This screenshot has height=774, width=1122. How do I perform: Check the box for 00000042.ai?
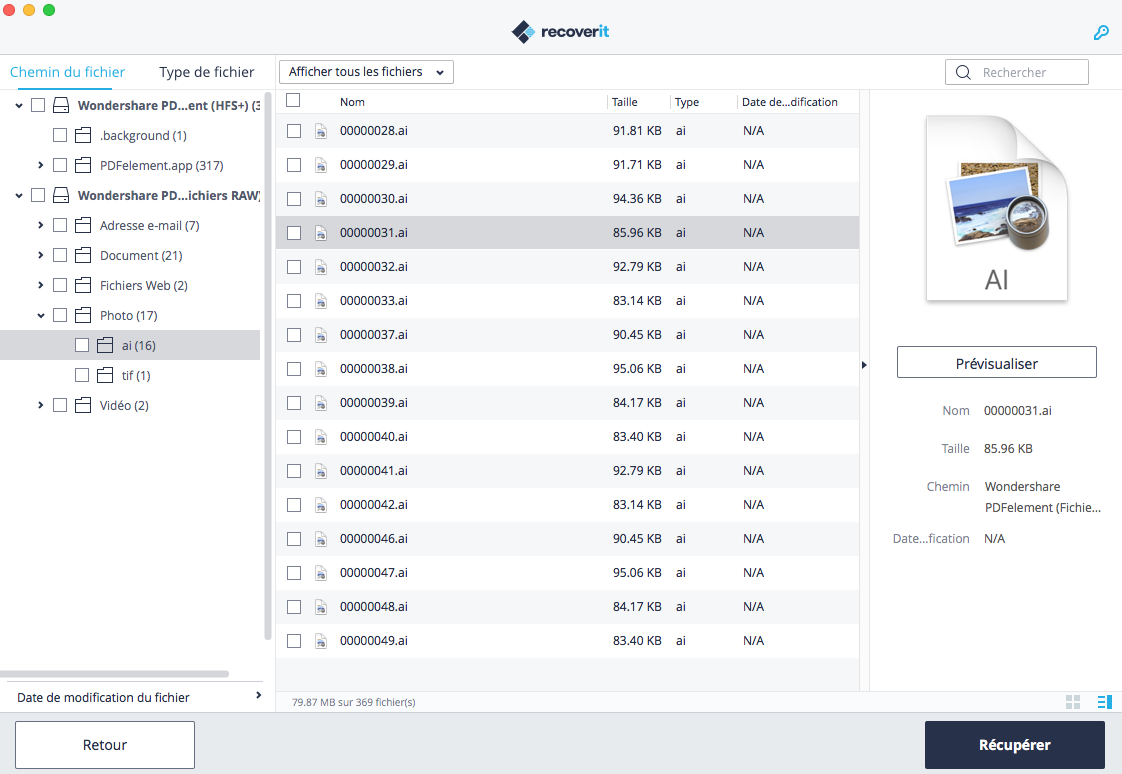click(x=294, y=505)
